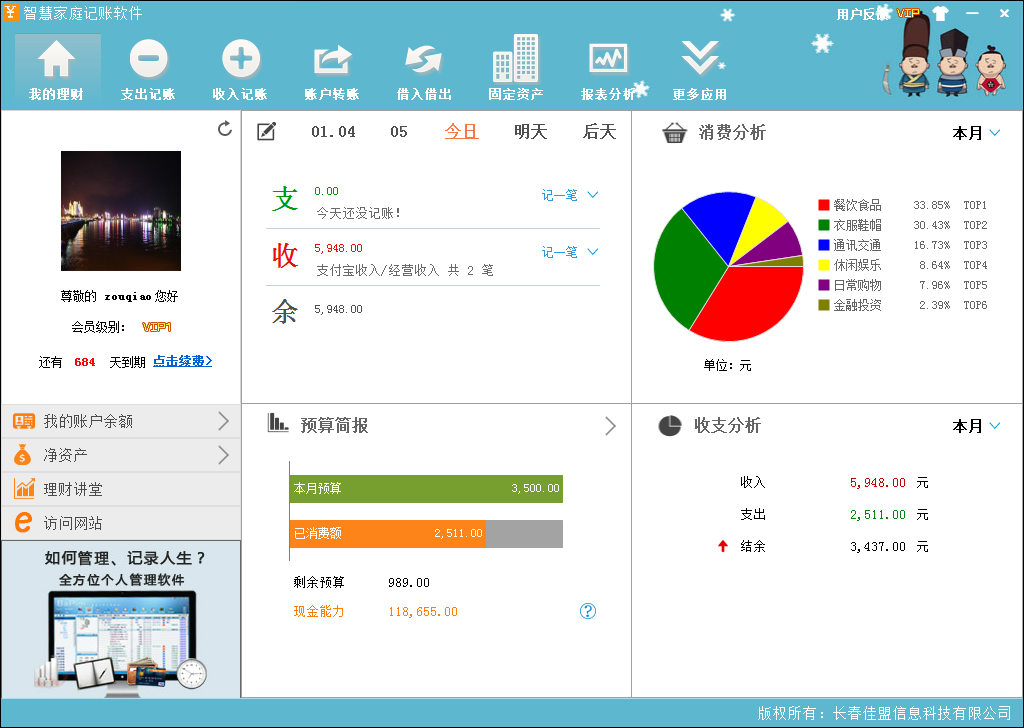
Task: Click the red 餐饮食品 legend swatch
Action: click(x=824, y=205)
